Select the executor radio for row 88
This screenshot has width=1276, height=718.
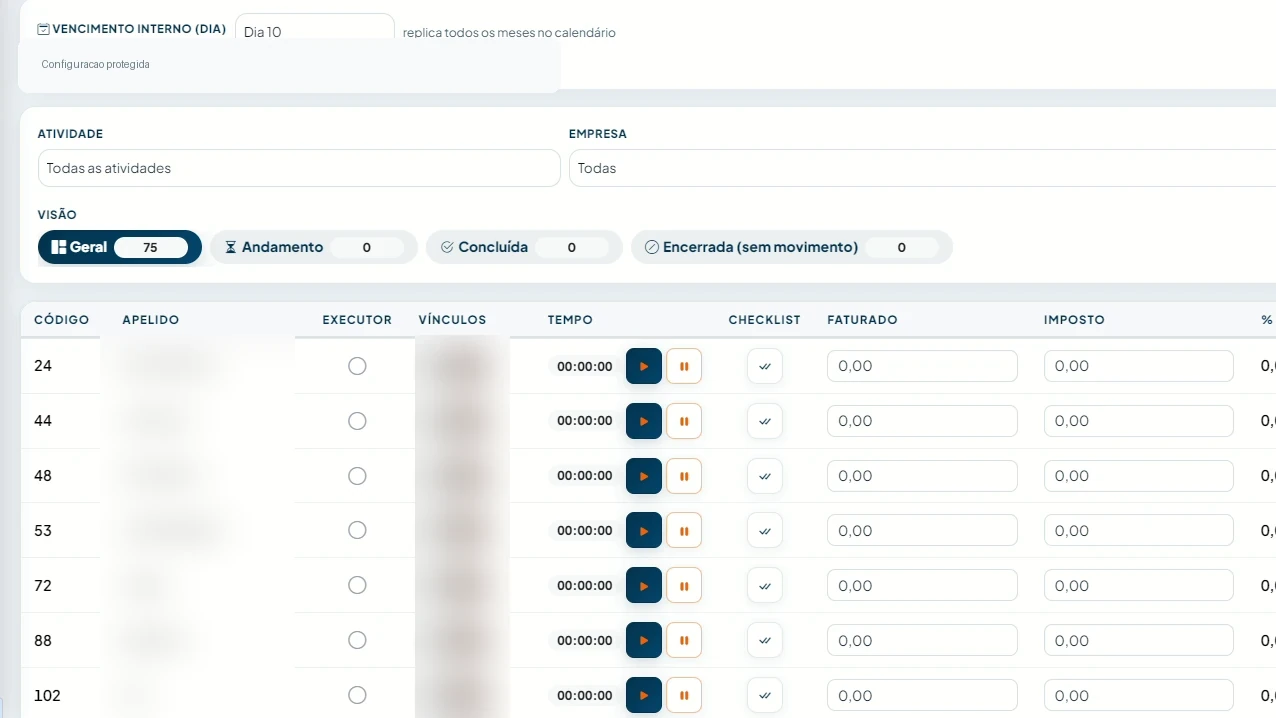coord(357,641)
